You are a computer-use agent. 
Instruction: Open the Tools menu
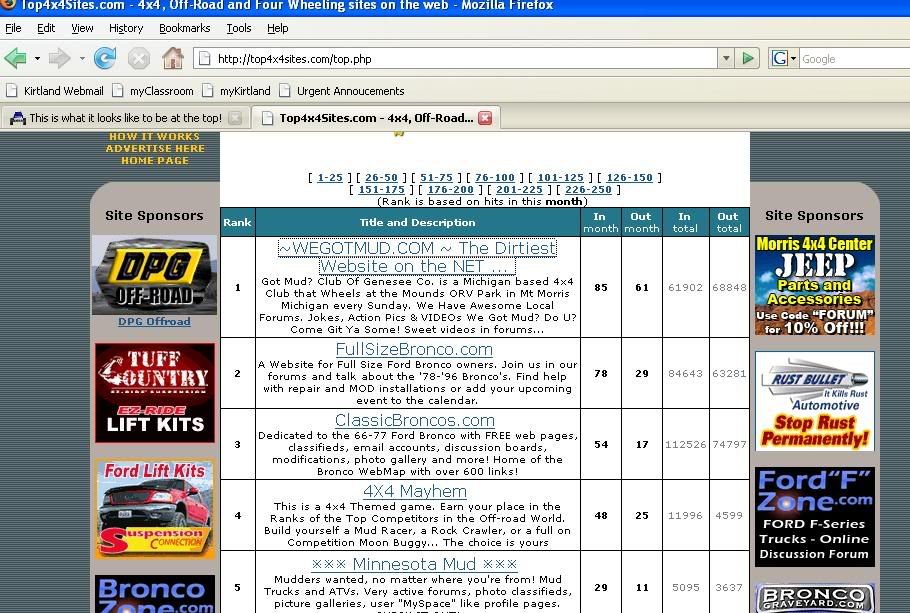click(238, 28)
